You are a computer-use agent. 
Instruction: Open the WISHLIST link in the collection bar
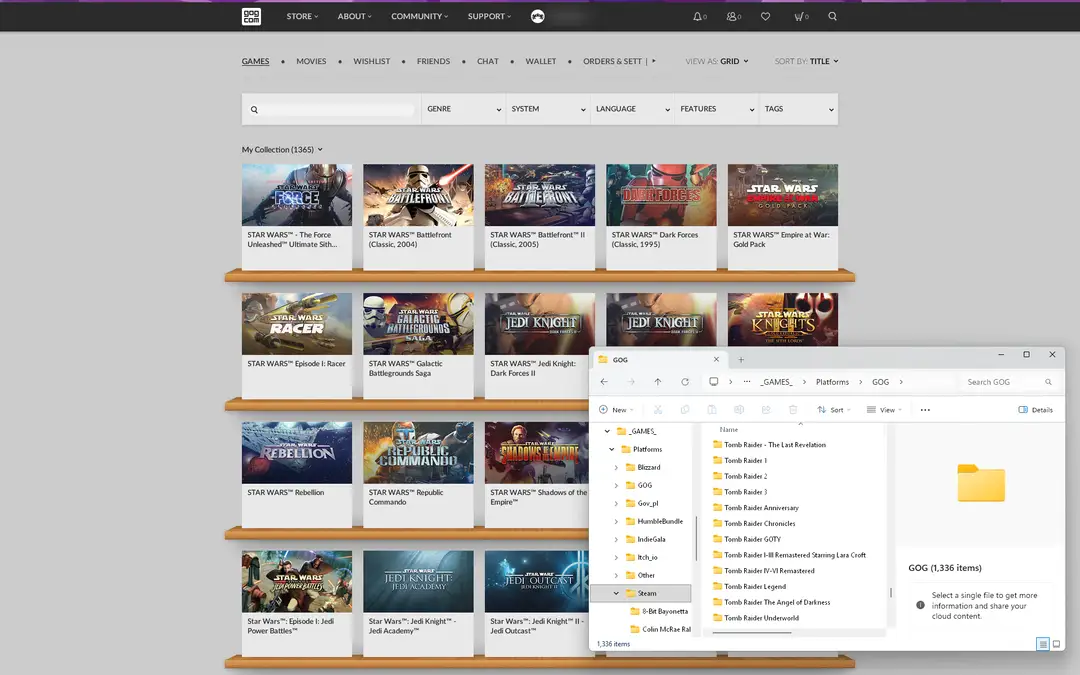pyautogui.click(x=371, y=61)
